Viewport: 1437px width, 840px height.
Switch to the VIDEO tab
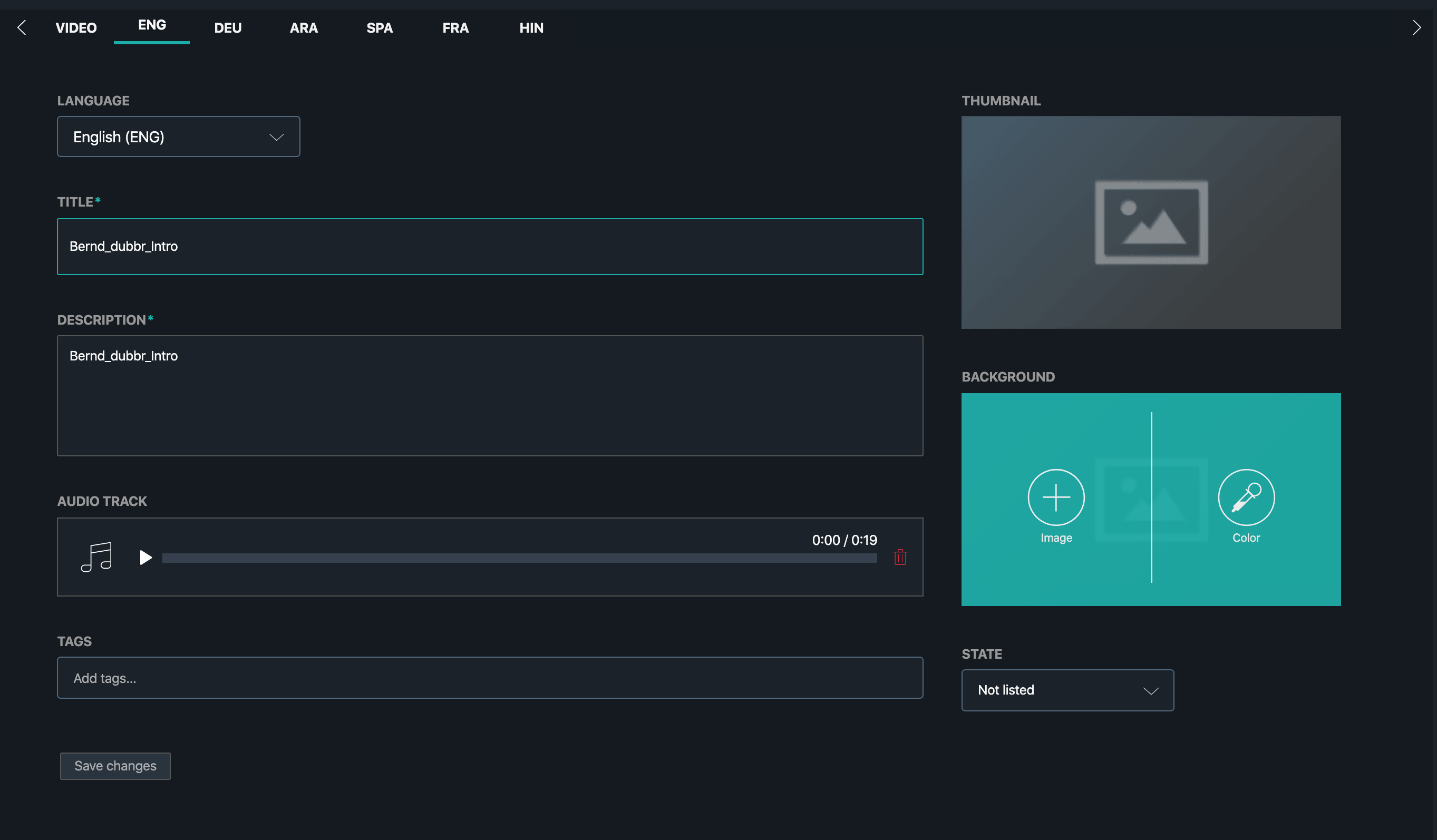coord(76,27)
